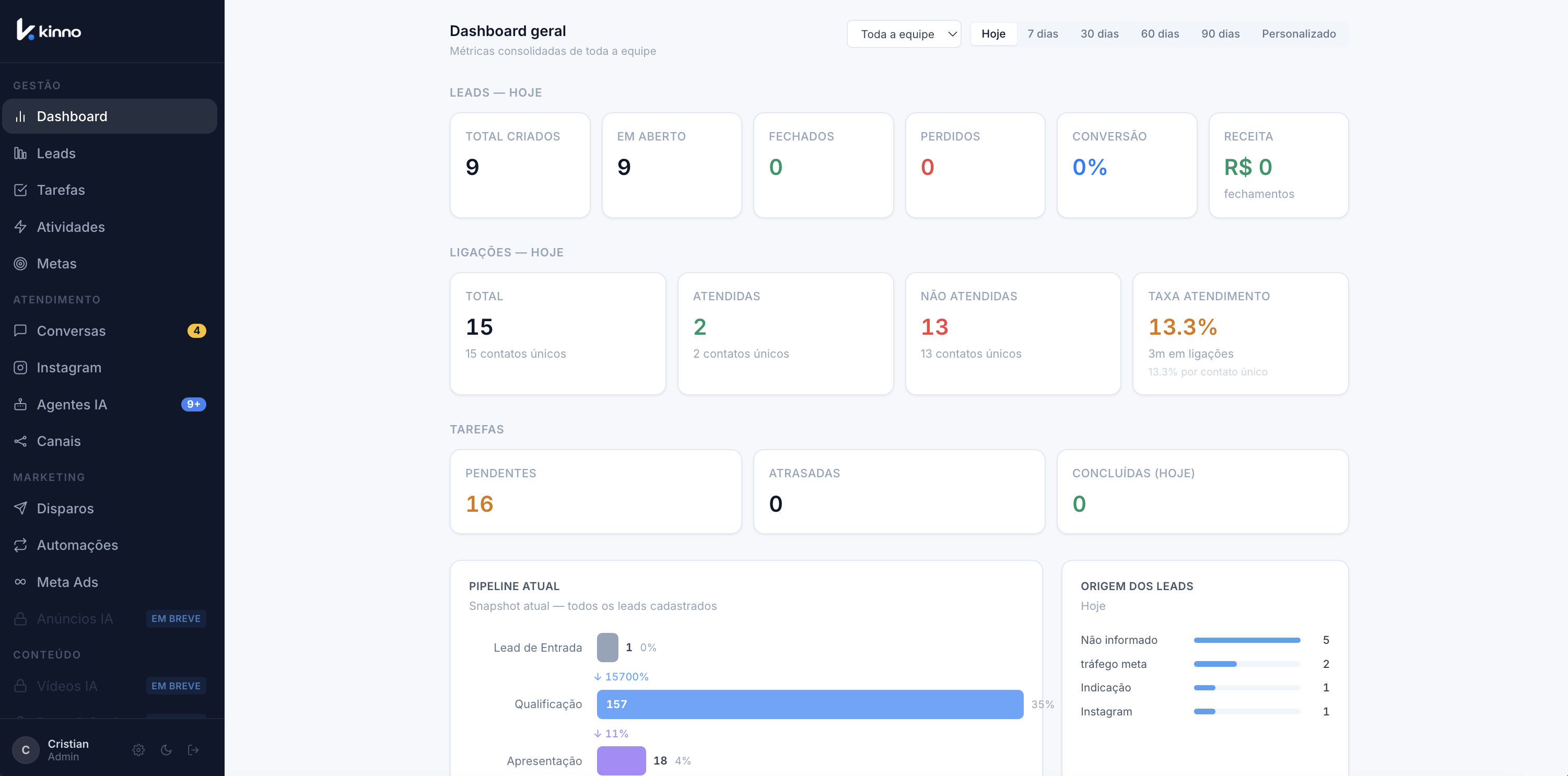The image size is (1568, 776).
Task: Choose the Personalizado date range
Action: (1298, 34)
